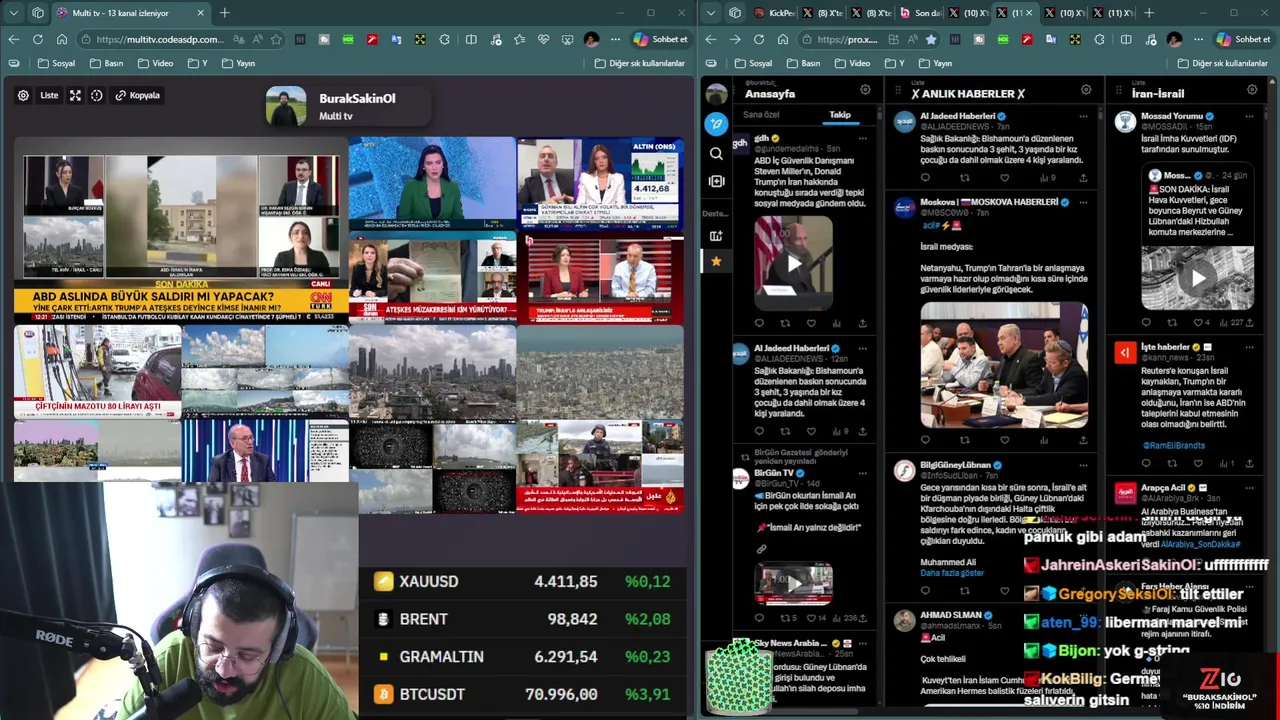Image resolution: width=1280 pixels, height=720 pixels.
Task: Open home page in left browser window
Action: coord(62,39)
